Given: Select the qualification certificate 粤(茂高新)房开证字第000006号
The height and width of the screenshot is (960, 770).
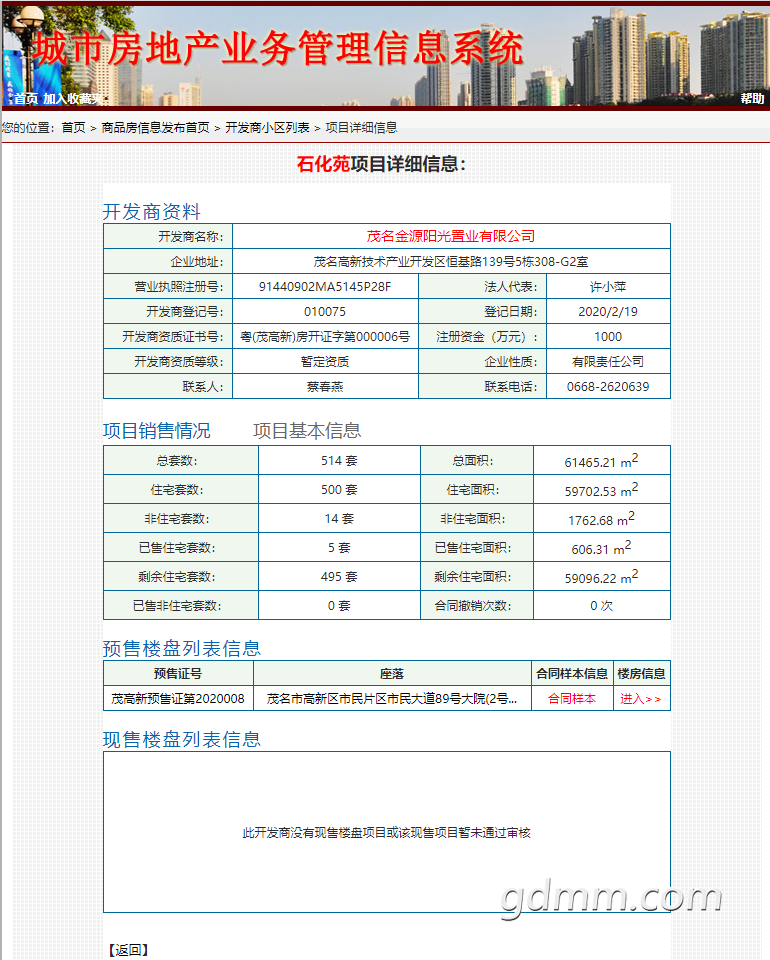Looking at the screenshot, I should tap(325, 337).
